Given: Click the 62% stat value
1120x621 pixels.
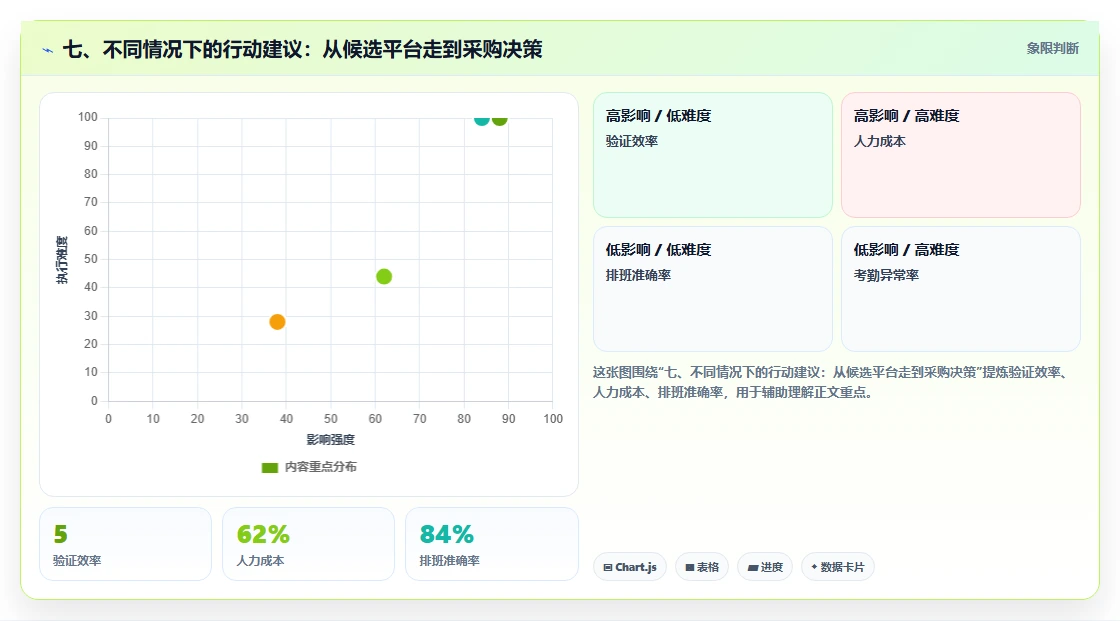Looking at the screenshot, I should 263,534.
